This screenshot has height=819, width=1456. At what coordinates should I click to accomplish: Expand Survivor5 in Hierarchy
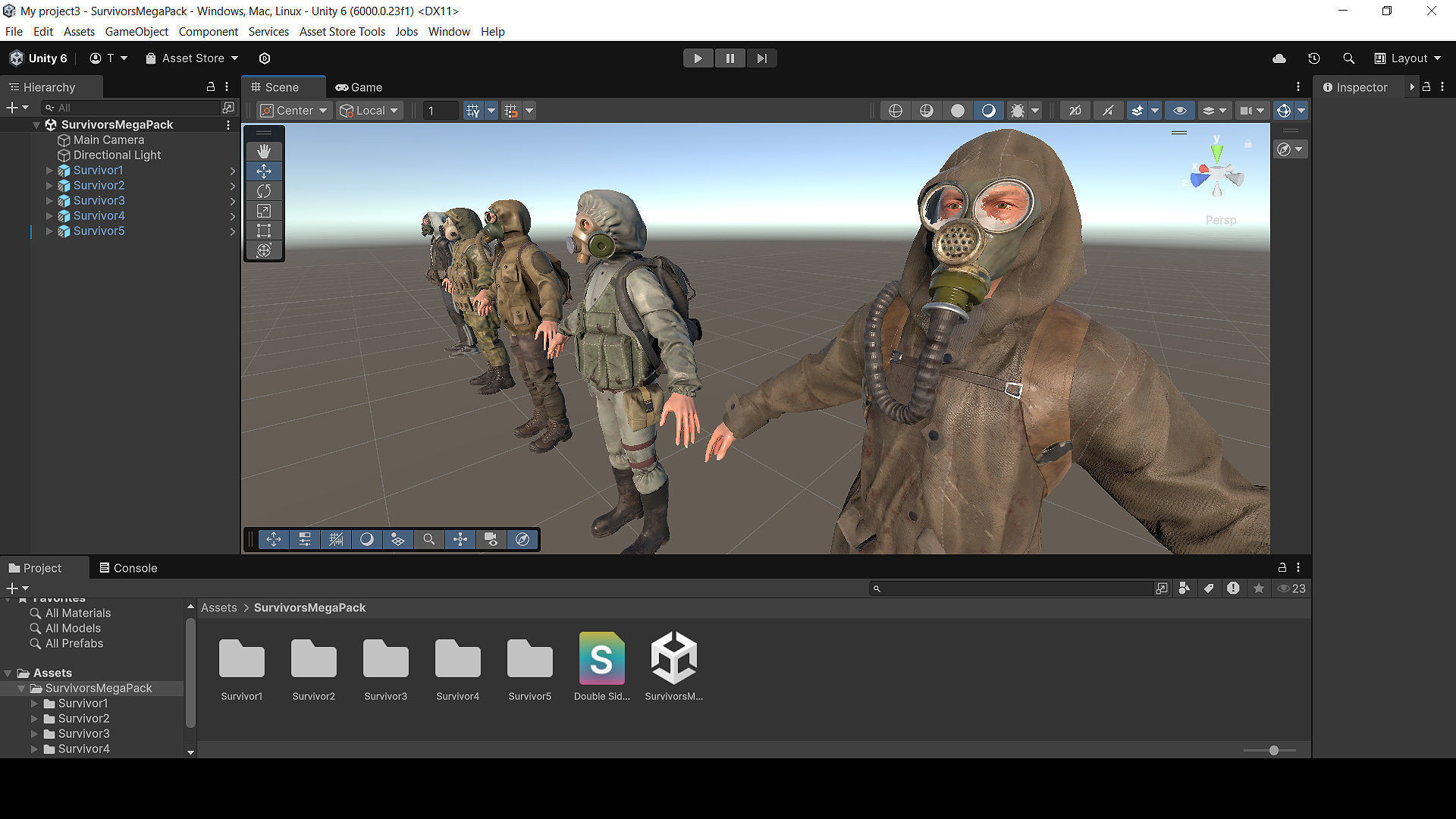pos(49,231)
